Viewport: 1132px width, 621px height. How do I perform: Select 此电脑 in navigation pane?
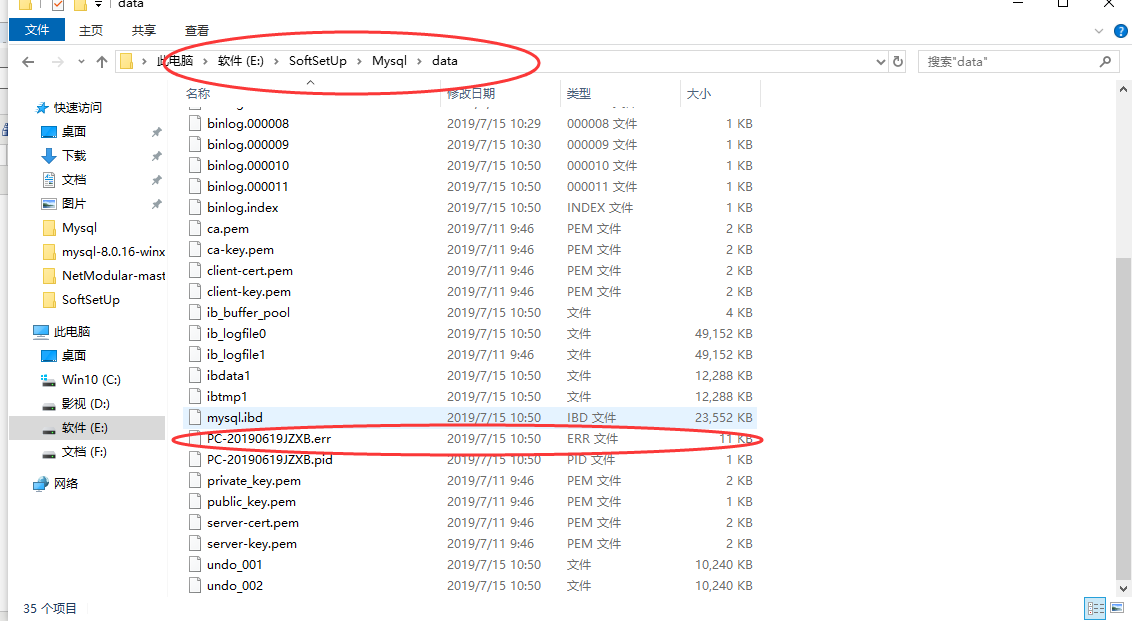pos(71,331)
